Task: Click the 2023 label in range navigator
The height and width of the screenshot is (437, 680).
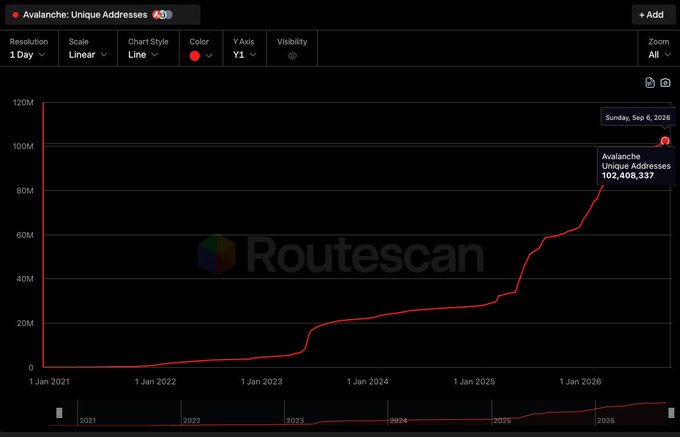Action: [295, 421]
